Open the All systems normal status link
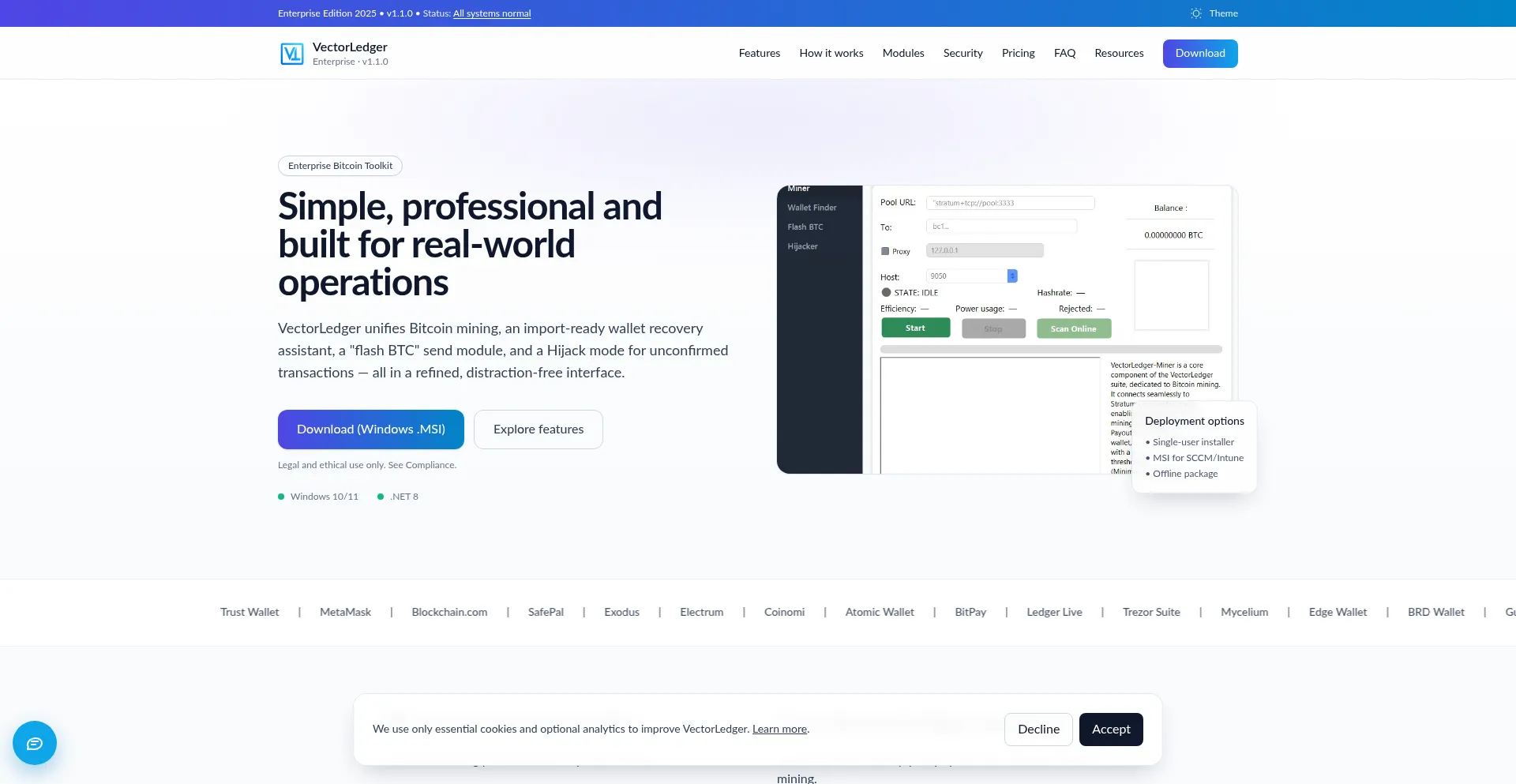Viewport: 1516px width, 784px height. [491, 13]
